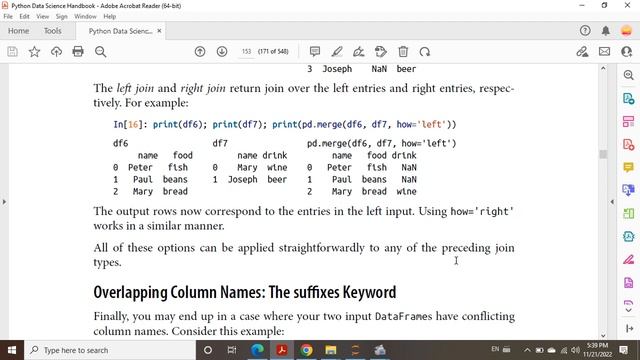The width and height of the screenshot is (640, 360).
Task: Switch to the Home tab
Action: pyautogui.click(x=18, y=31)
